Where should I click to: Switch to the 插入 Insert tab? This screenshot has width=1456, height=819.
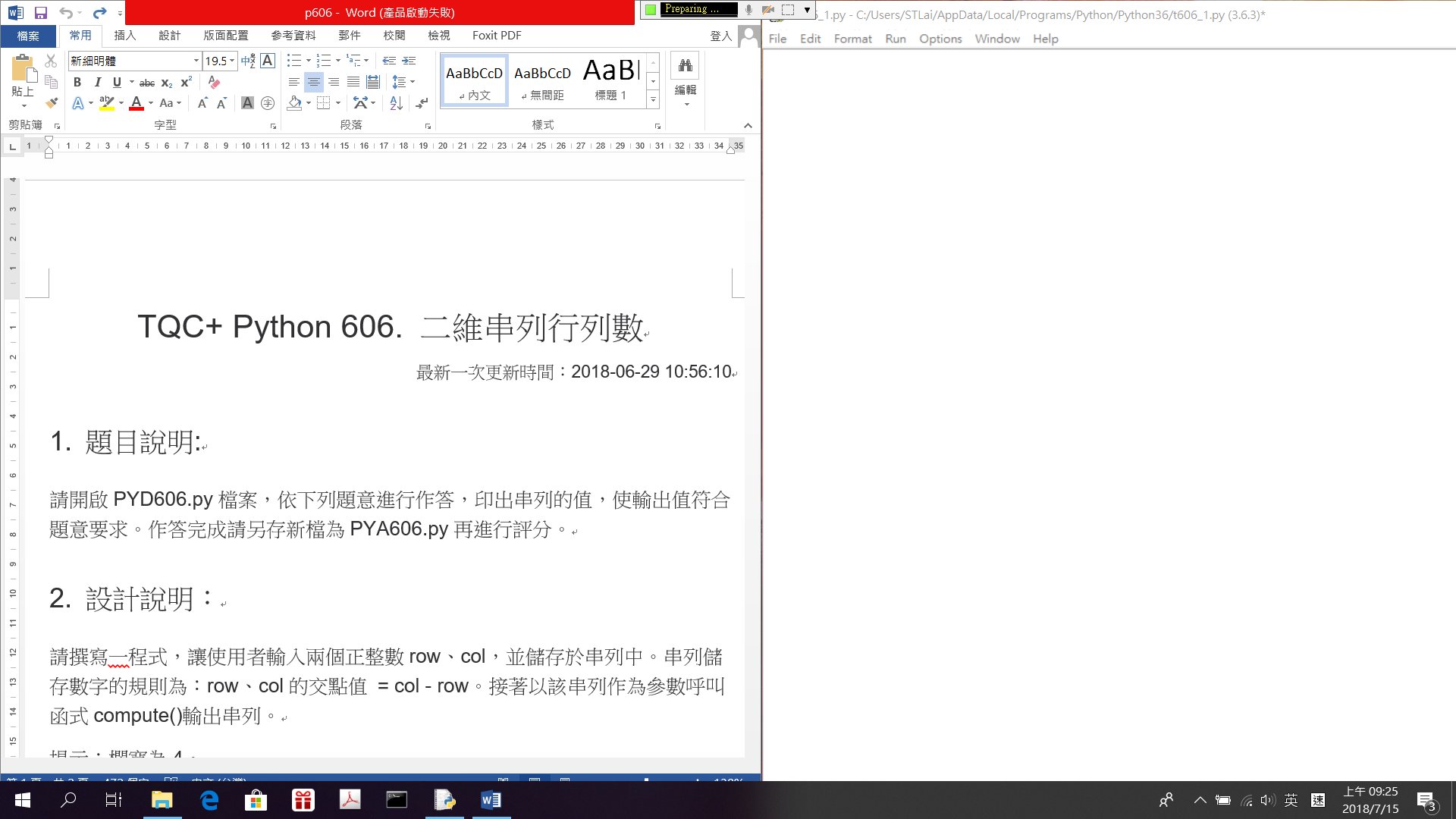[124, 36]
